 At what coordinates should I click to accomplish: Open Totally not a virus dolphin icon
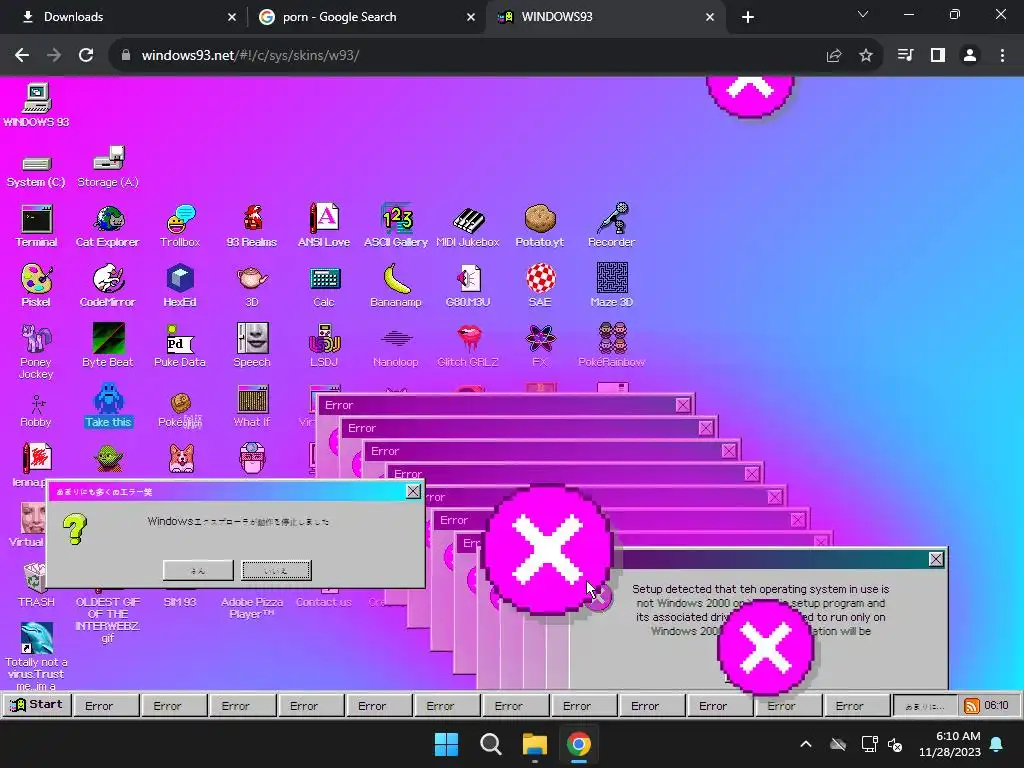[x=36, y=656]
